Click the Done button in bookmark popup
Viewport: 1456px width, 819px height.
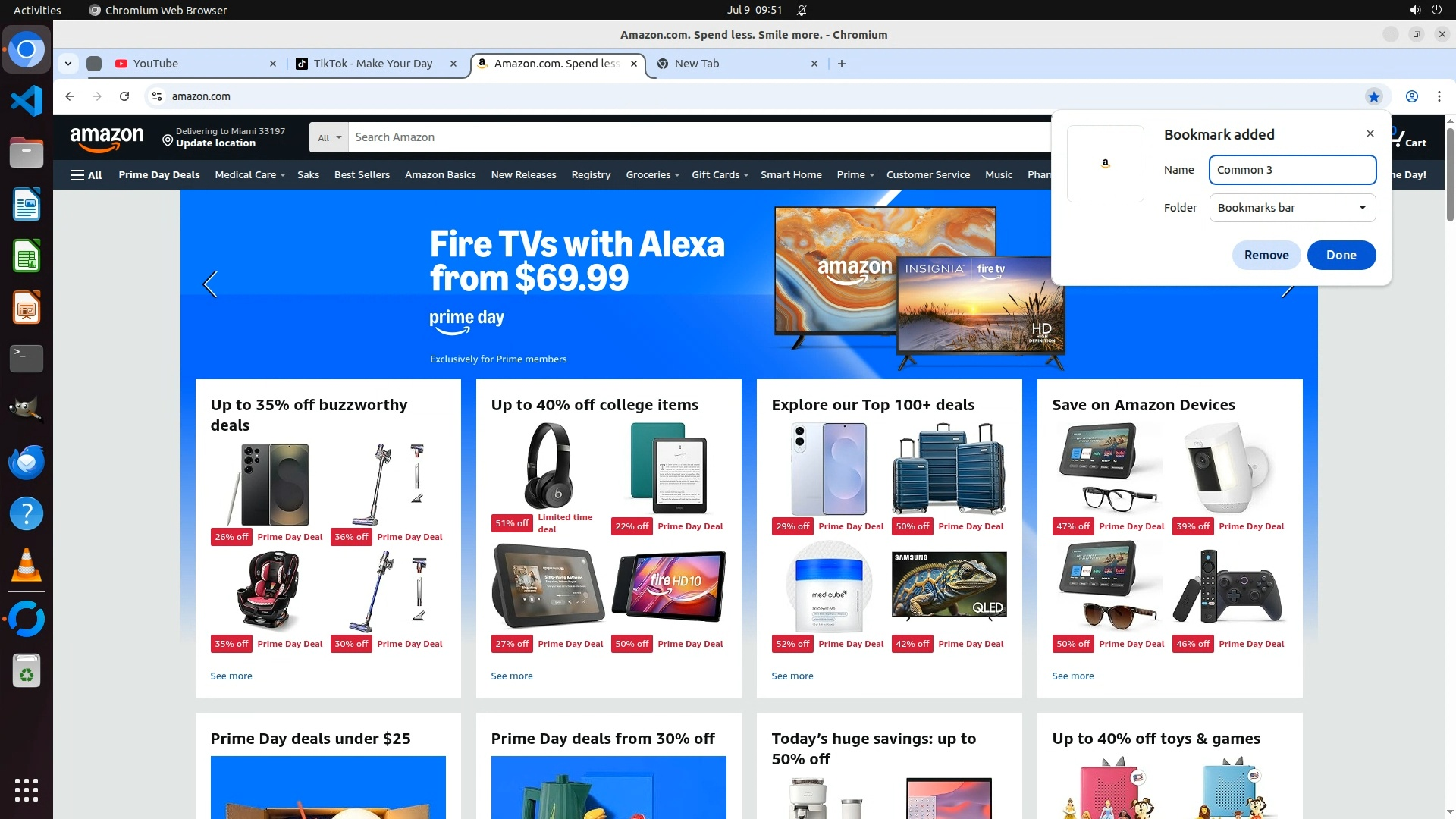[x=1341, y=255]
